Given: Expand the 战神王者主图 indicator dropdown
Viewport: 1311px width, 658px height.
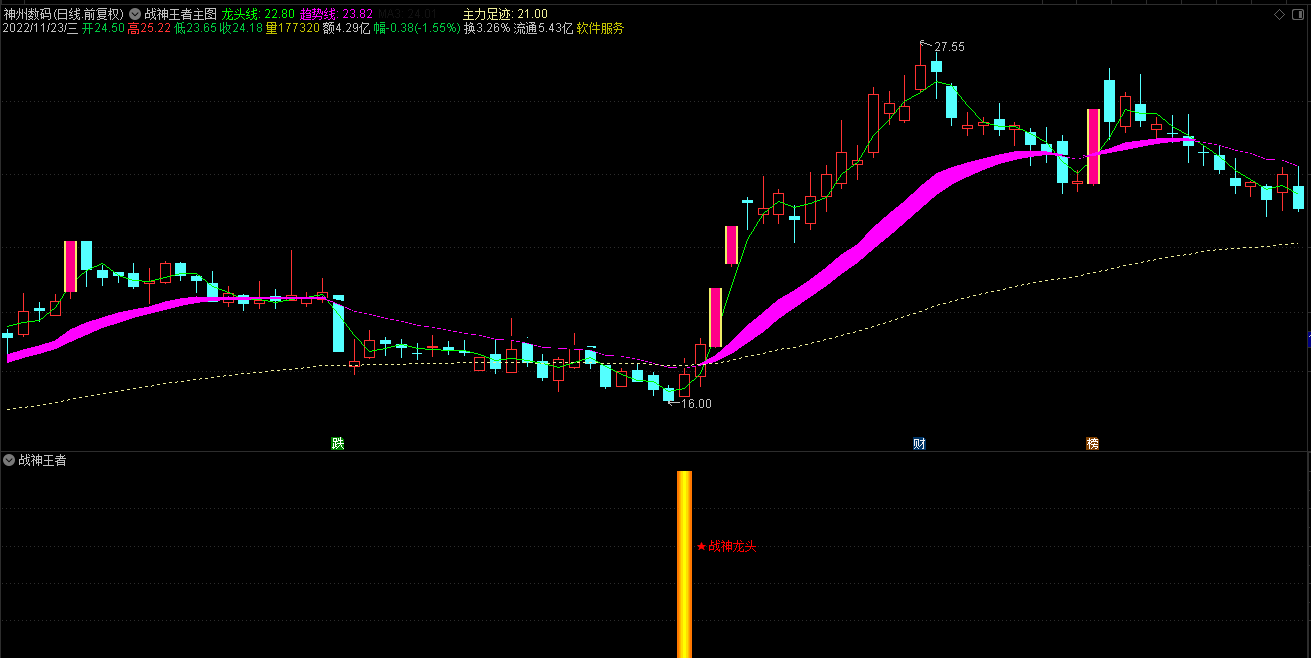Looking at the screenshot, I should [135, 14].
